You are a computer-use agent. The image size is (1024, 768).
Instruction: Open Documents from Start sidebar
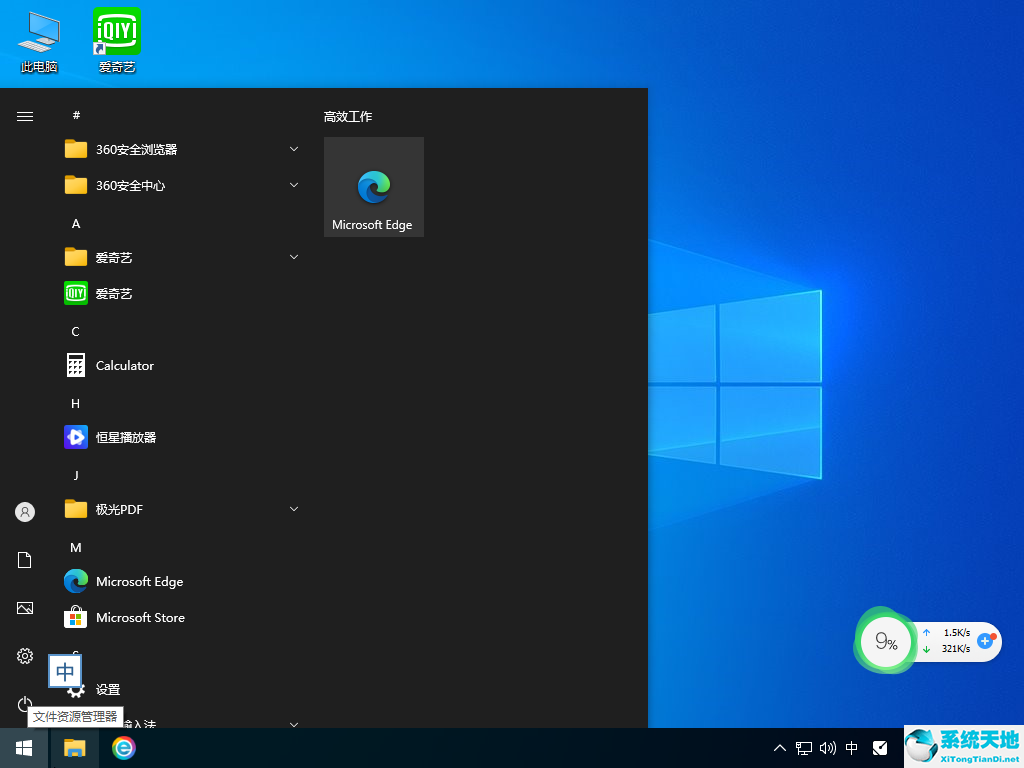(x=25, y=560)
